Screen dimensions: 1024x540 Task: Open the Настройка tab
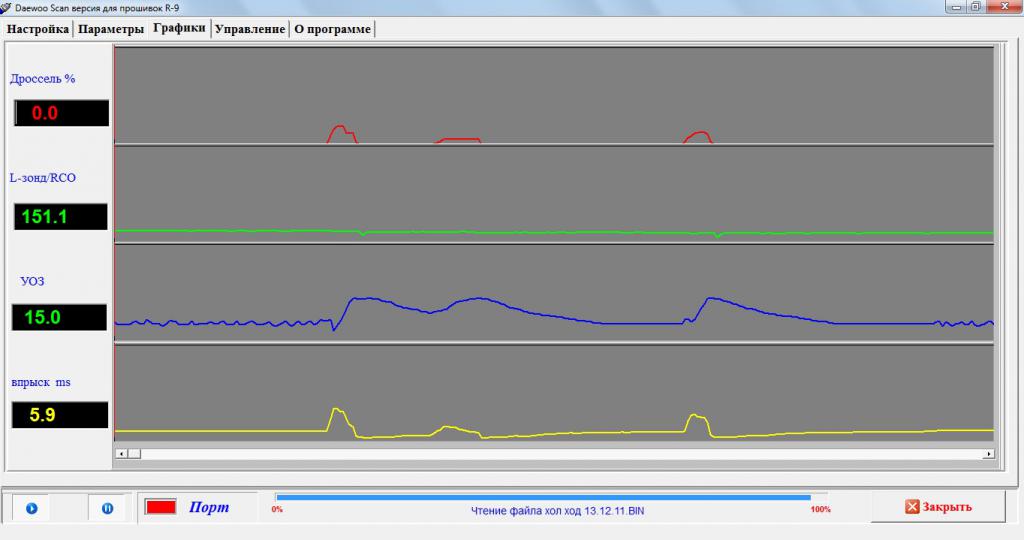click(x=38, y=29)
